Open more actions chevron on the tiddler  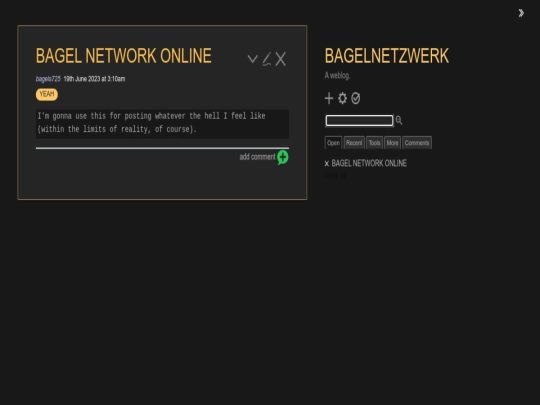[x=252, y=59]
